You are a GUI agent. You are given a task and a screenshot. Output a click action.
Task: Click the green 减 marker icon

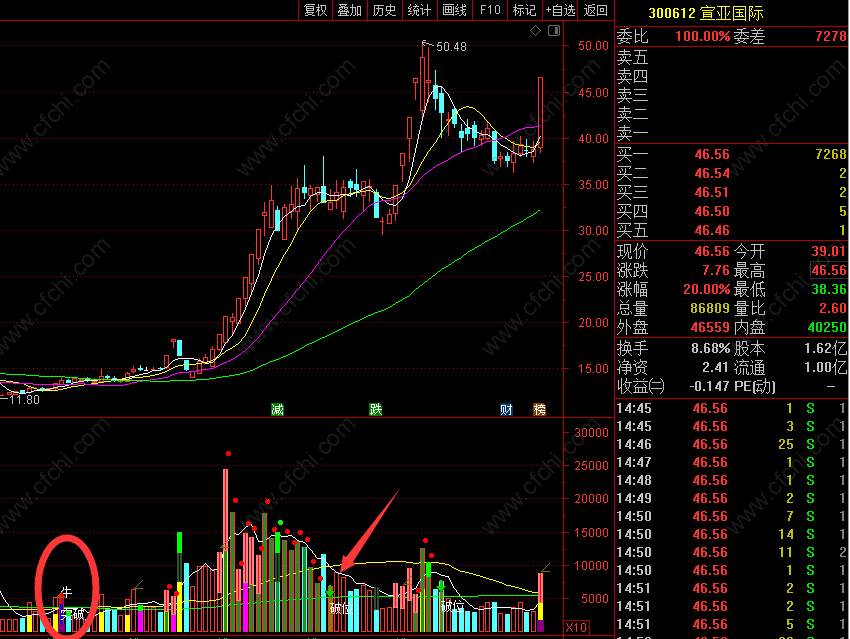[278, 409]
